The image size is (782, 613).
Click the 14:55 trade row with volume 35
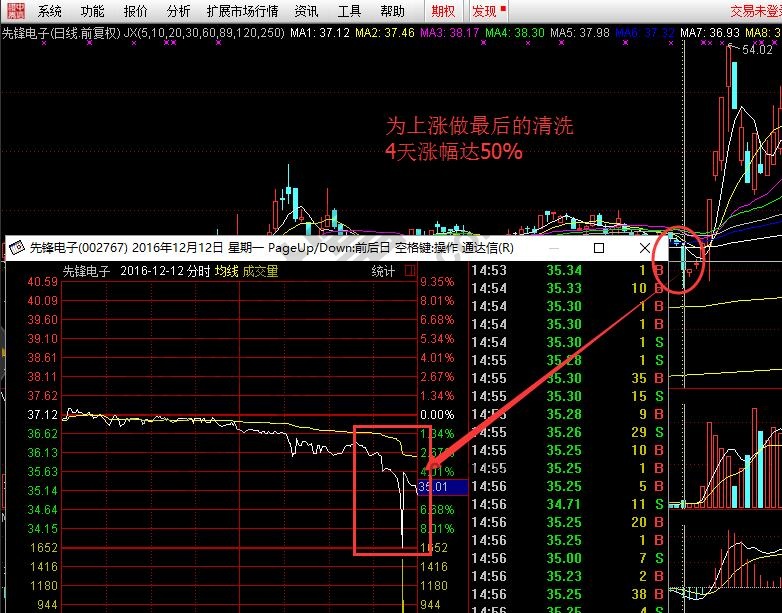tap(568, 378)
